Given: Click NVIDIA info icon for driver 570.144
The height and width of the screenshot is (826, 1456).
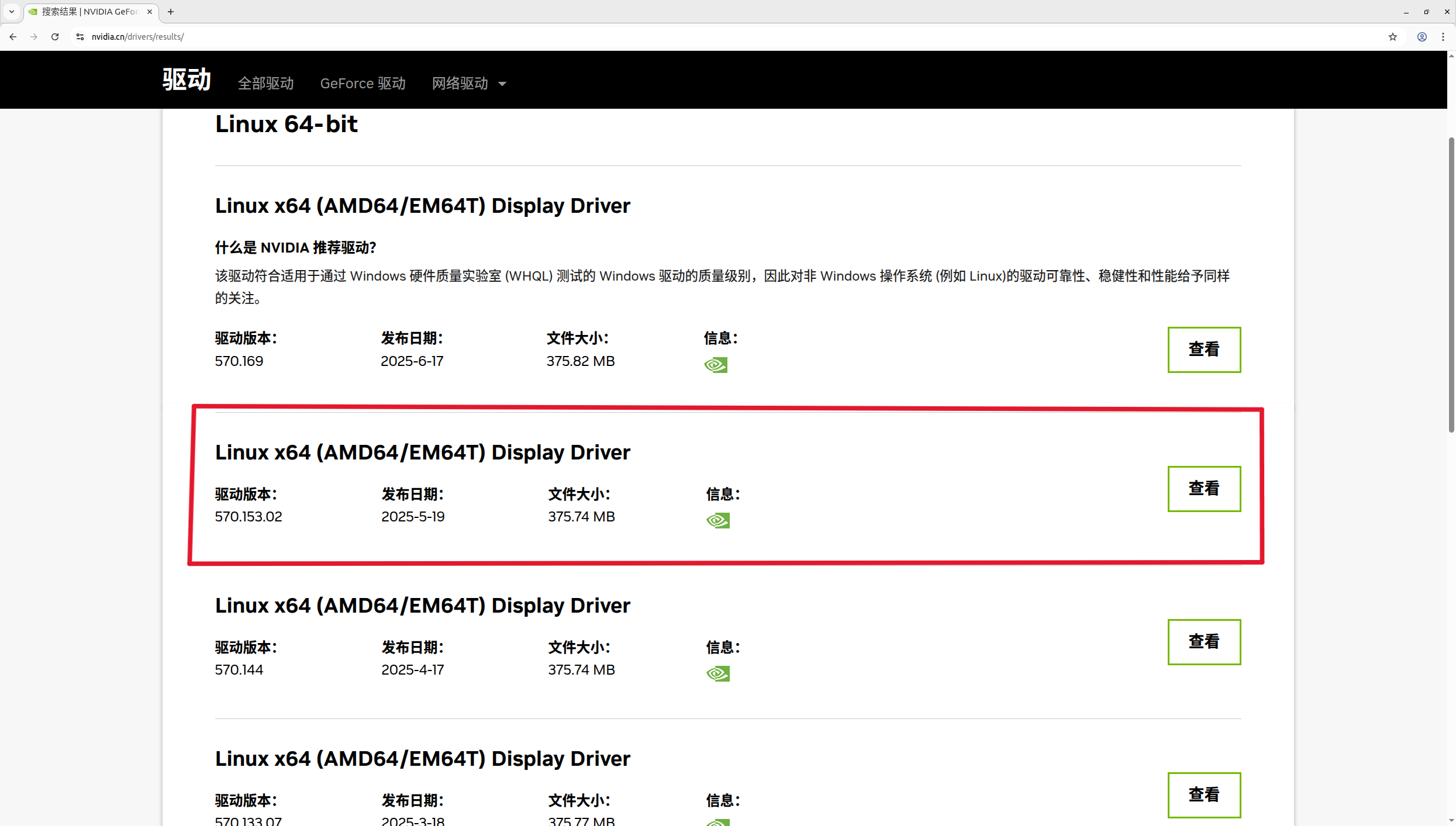Looking at the screenshot, I should click(717, 673).
